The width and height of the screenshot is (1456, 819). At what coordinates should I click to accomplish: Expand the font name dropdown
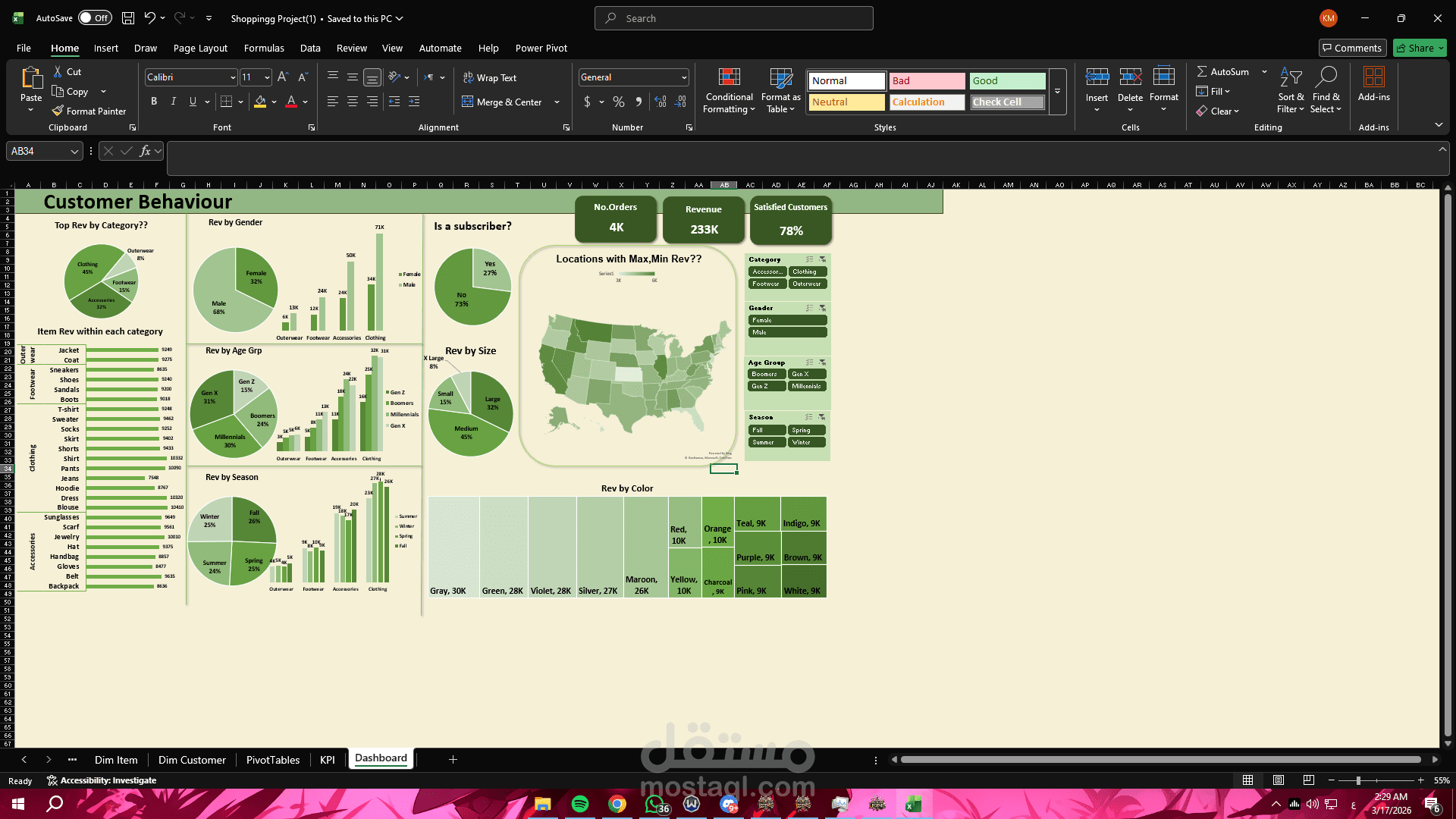click(233, 77)
